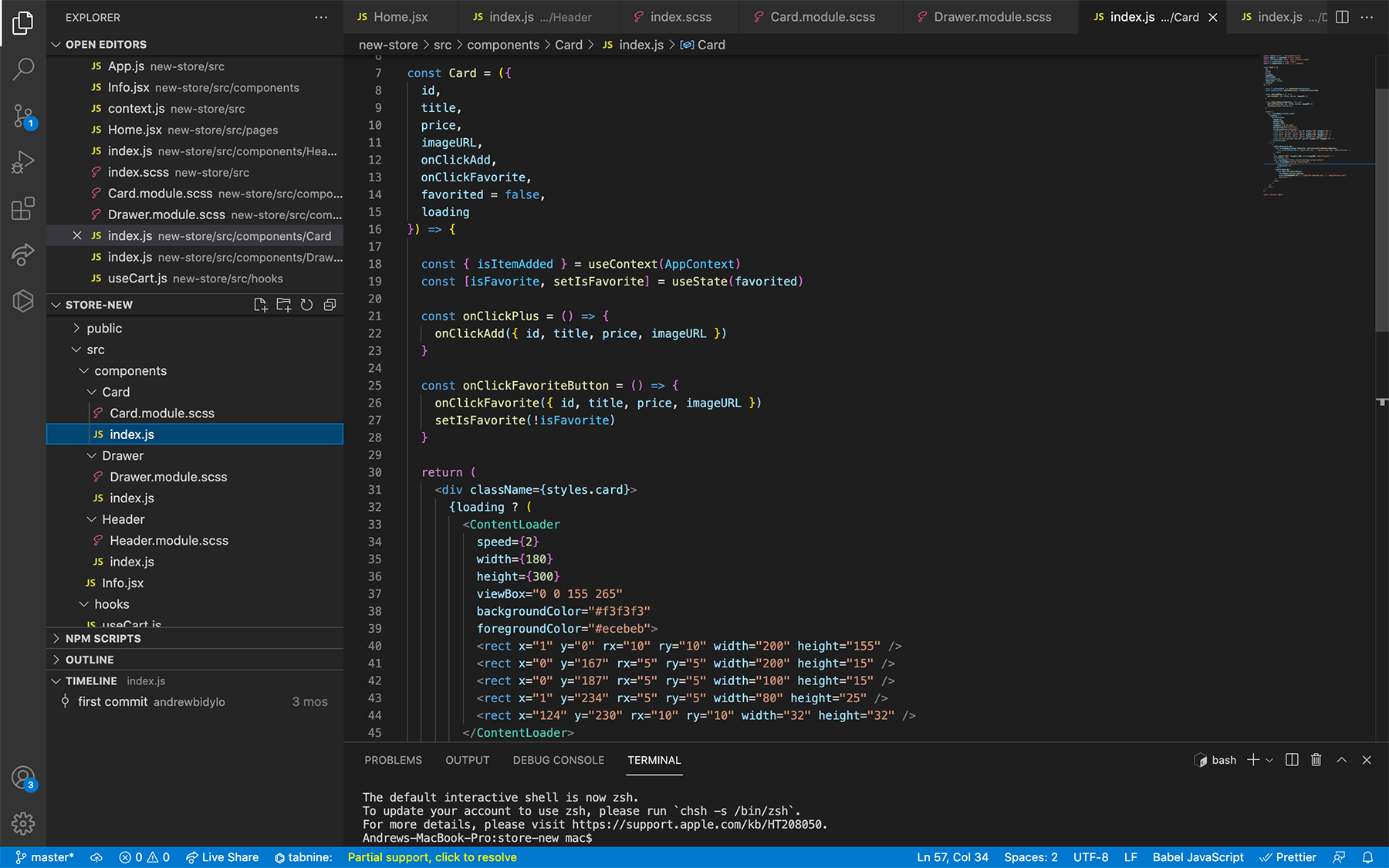
Task: Click the errors and warnings count indicator
Action: click(144, 857)
